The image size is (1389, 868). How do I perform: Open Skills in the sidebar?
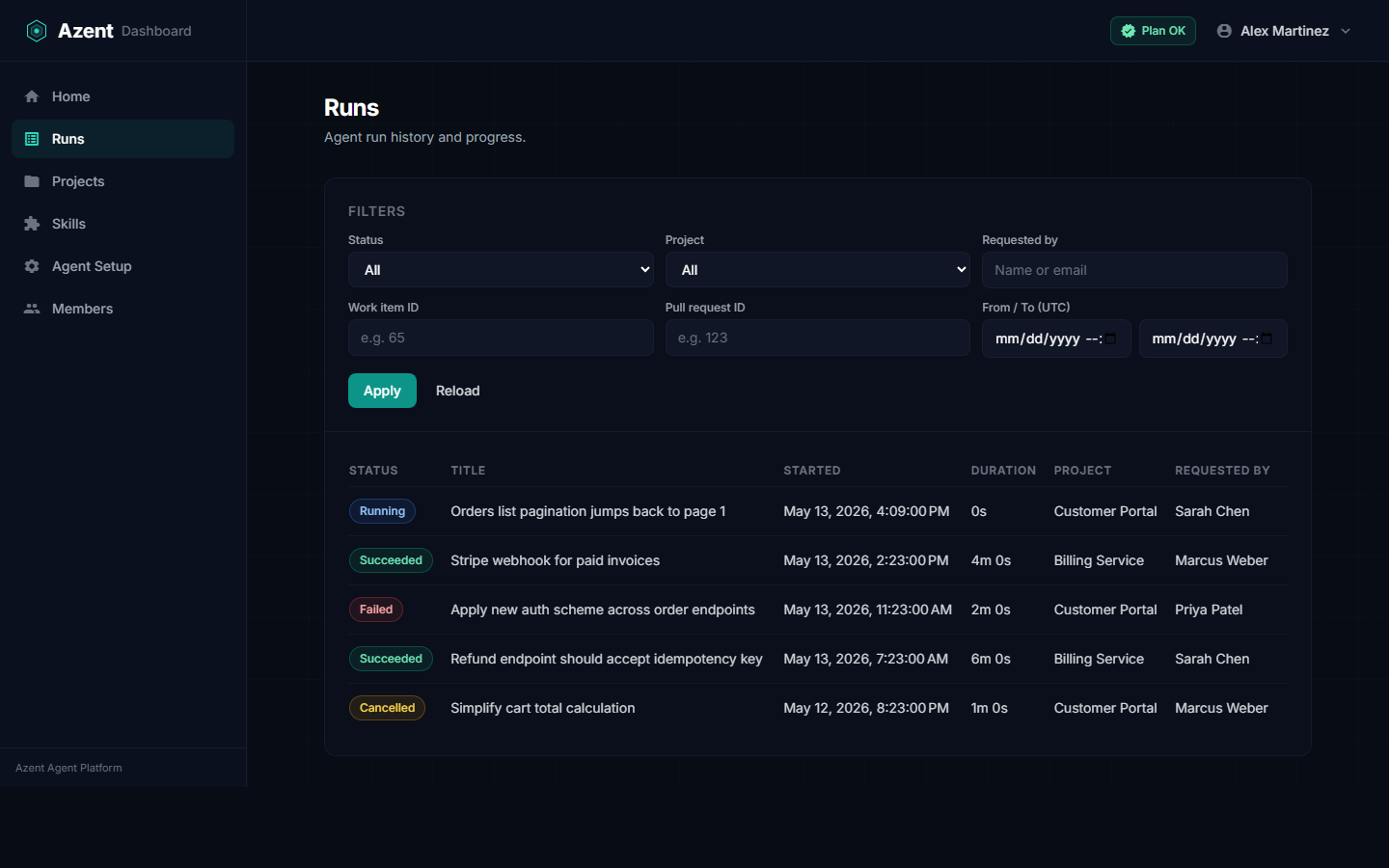(123, 224)
